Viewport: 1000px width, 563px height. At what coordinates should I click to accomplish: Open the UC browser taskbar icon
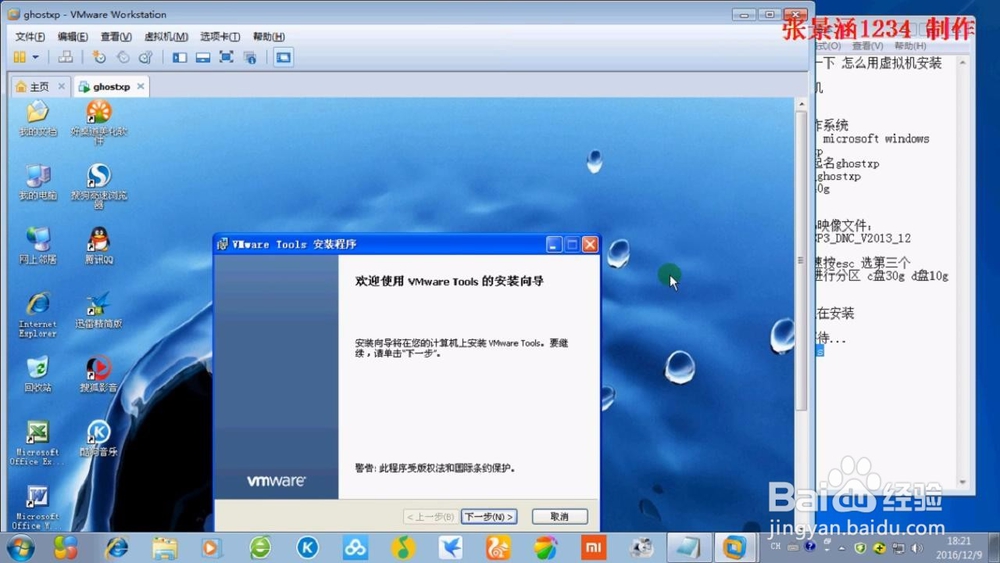498,548
